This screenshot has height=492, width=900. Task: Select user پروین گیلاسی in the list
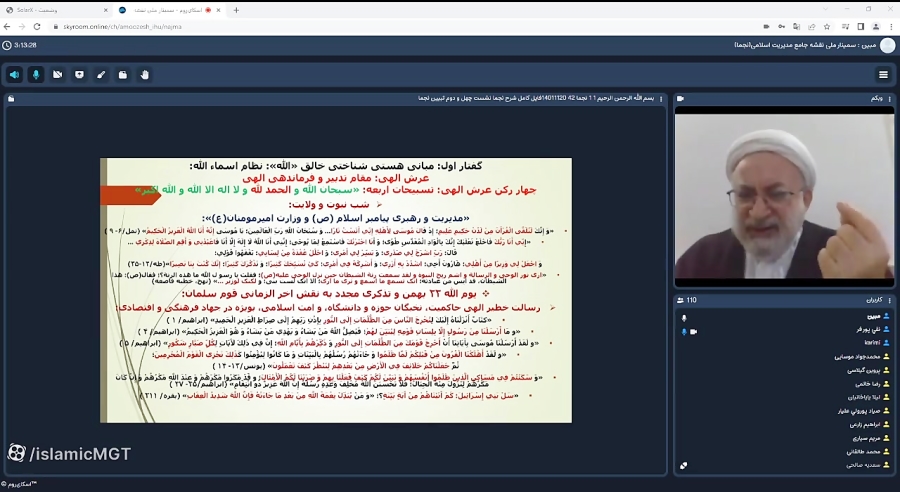[x=864, y=370]
